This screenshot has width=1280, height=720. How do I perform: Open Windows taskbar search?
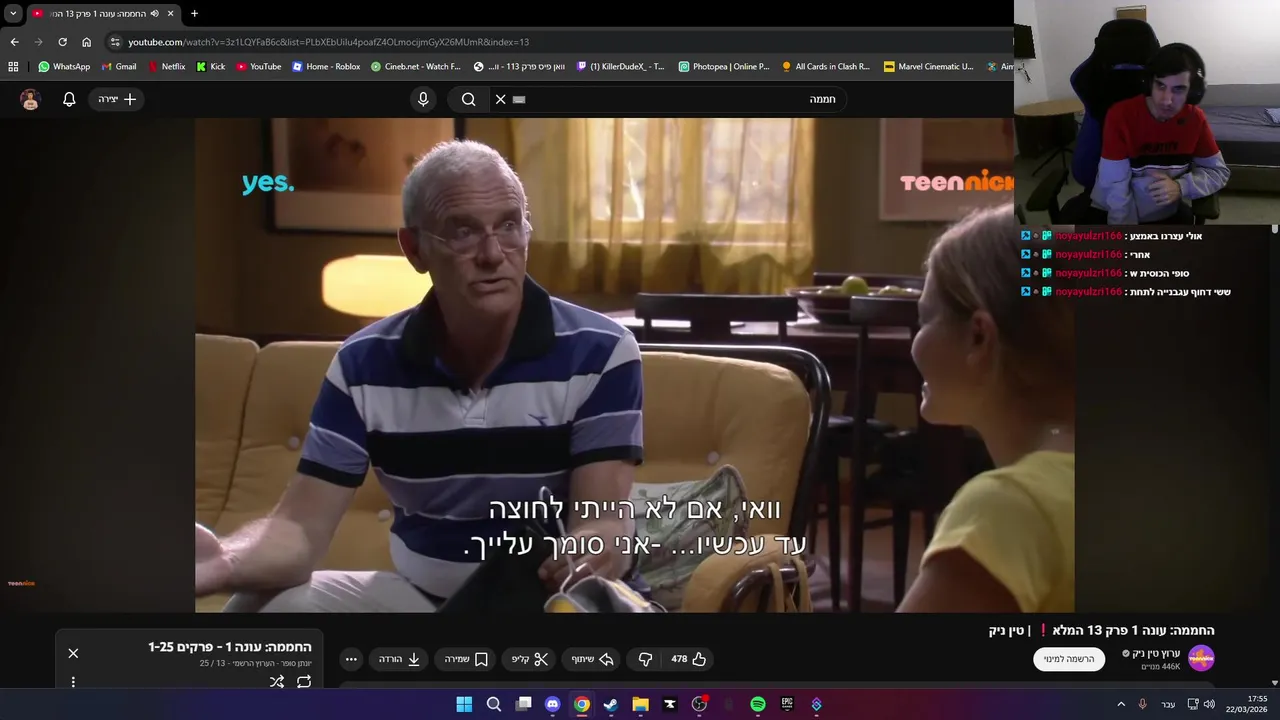click(494, 704)
